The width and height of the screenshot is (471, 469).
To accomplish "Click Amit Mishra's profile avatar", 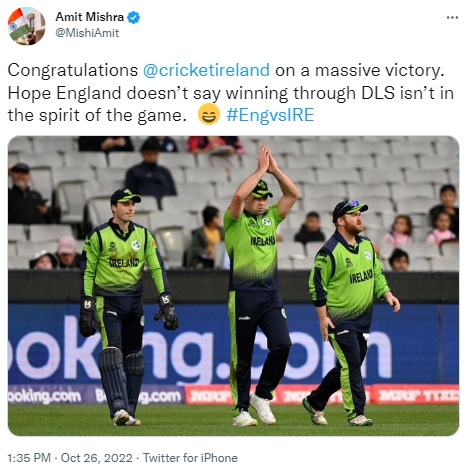I will [26, 26].
